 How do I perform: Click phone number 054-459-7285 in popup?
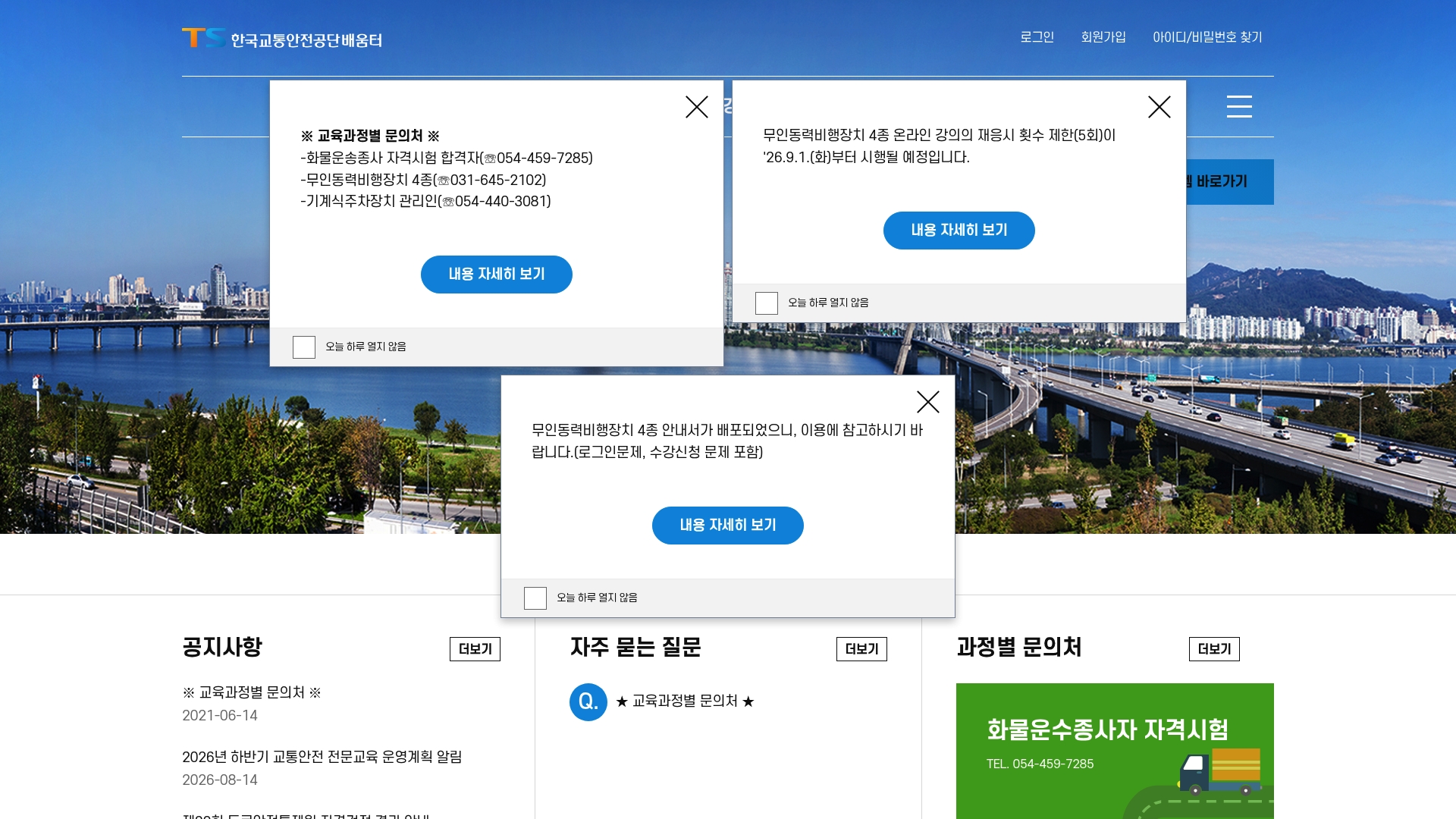543,158
